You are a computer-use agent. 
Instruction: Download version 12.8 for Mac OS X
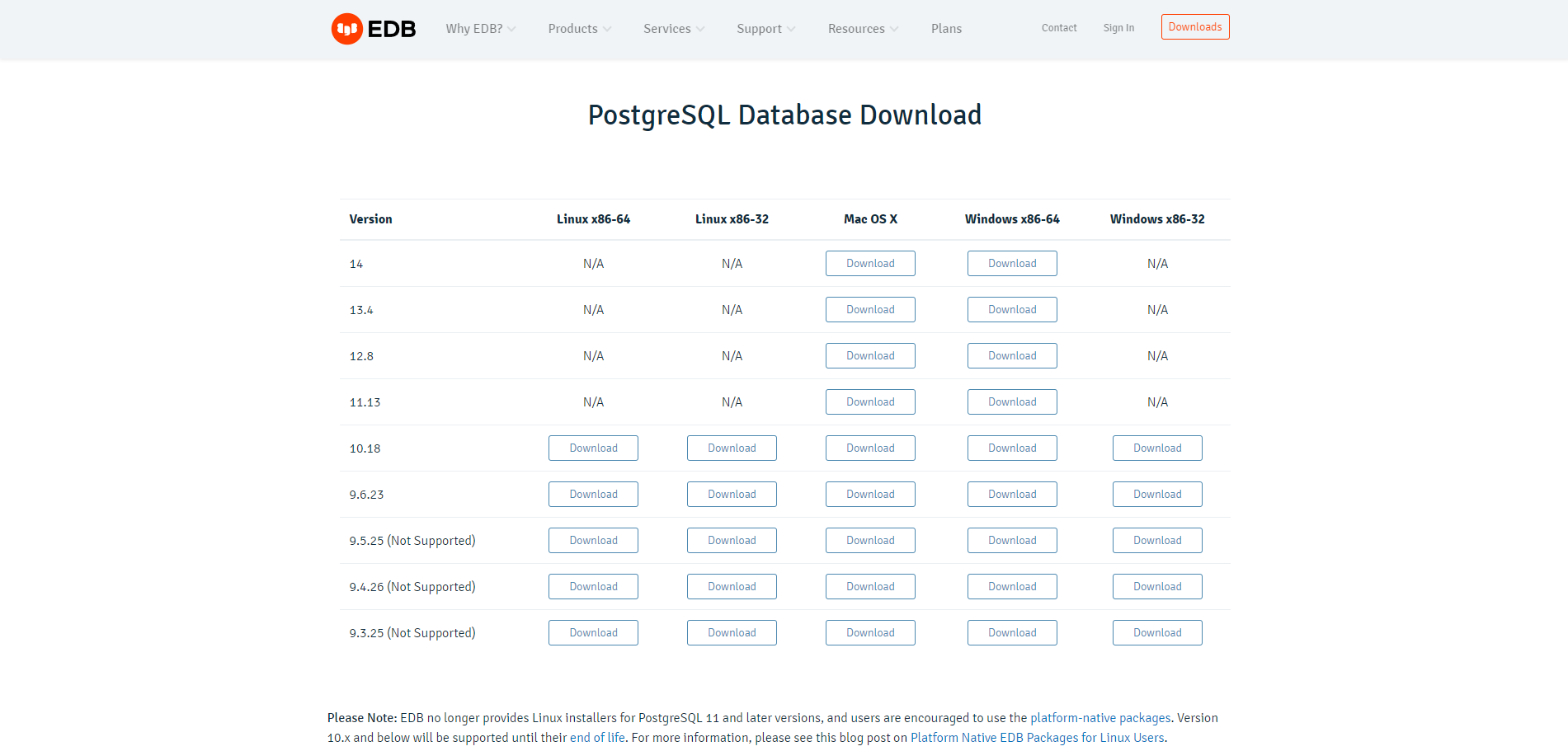[870, 356]
